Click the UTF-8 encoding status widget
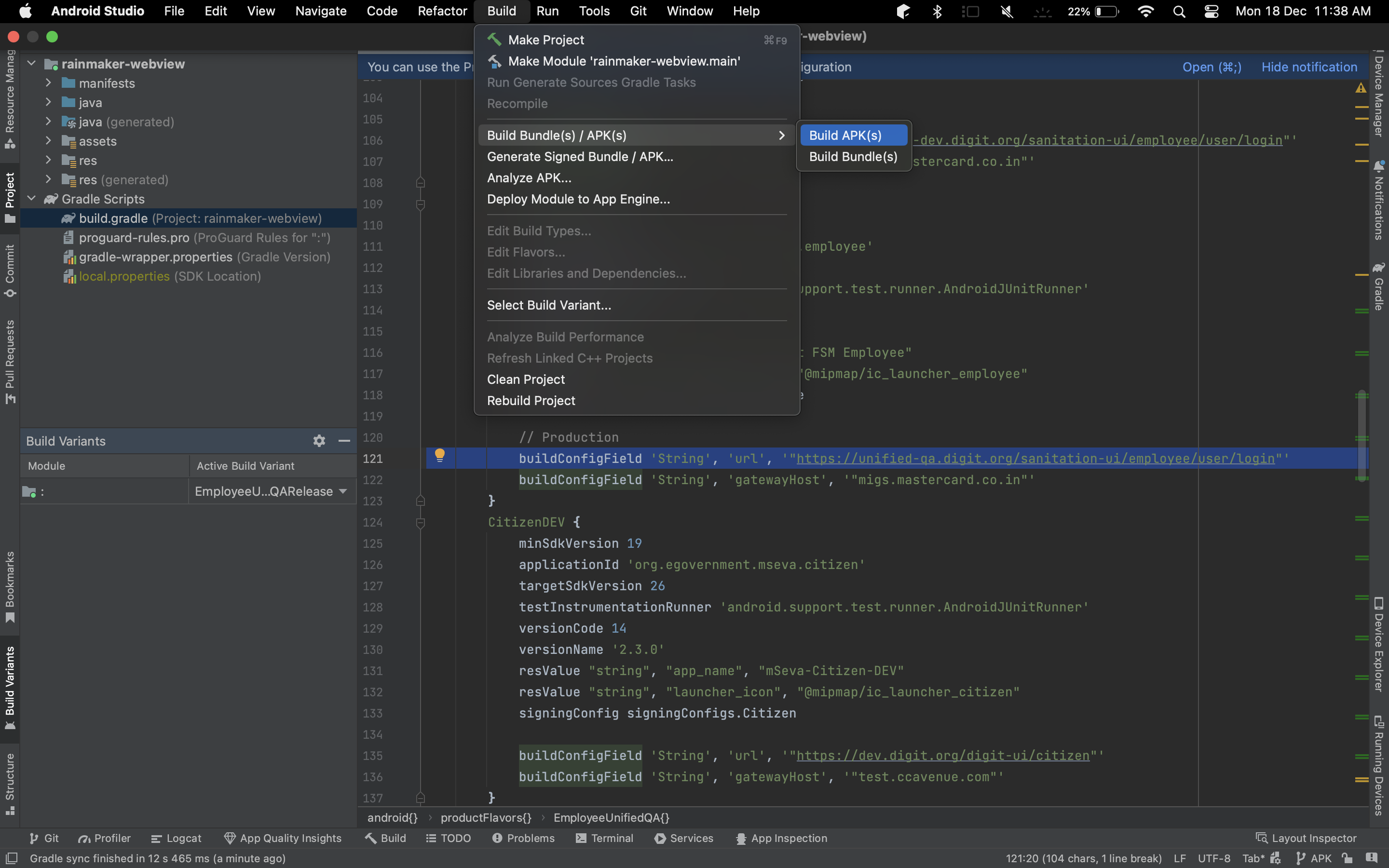This screenshot has width=1389, height=868. coord(1214,858)
